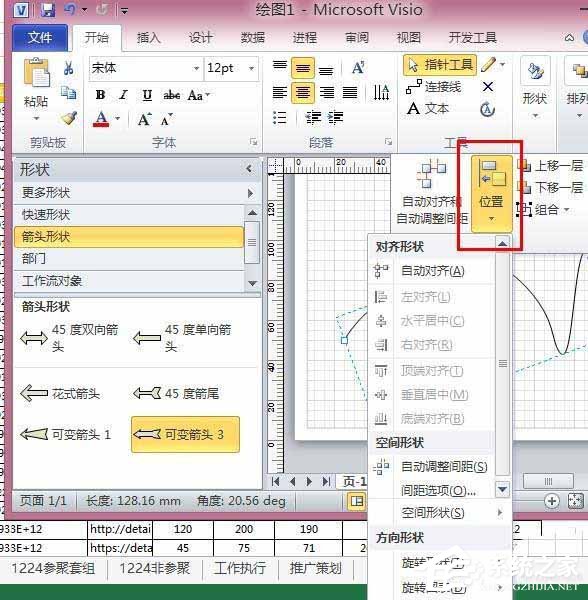Click the Cut scissors icon
This screenshot has width=588, height=600.
[x=68, y=68]
